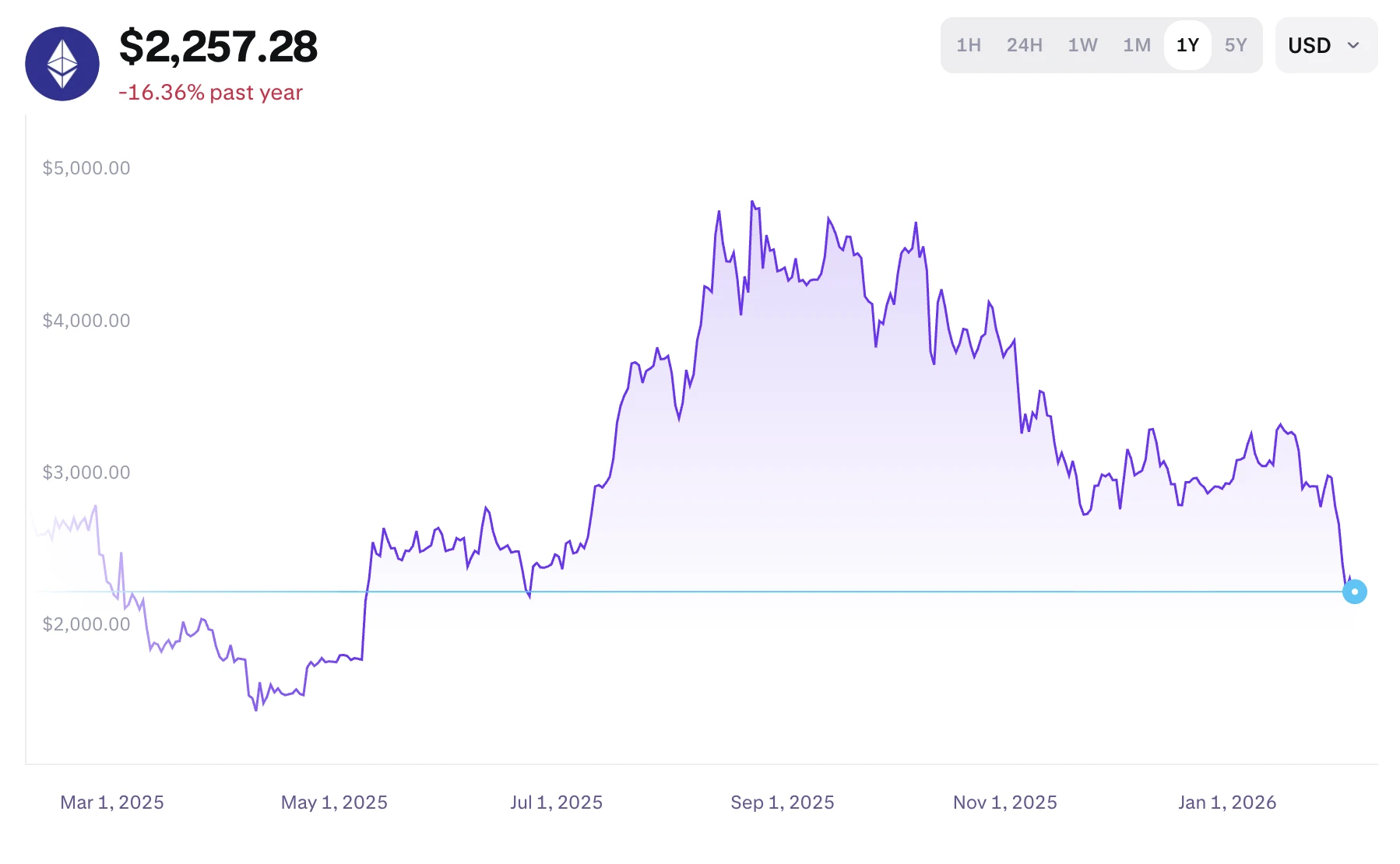The image size is (1400, 864).
Task: Click the $5,000.00 axis label
Action: [x=87, y=167]
